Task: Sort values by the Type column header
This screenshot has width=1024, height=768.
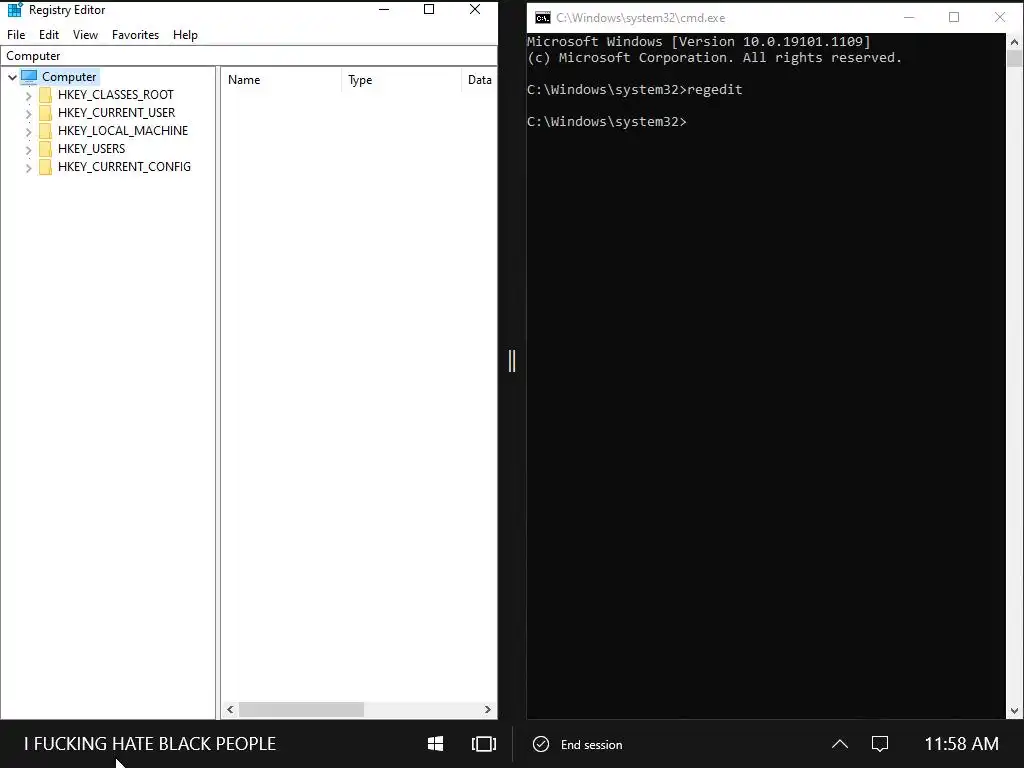Action: coord(401,80)
